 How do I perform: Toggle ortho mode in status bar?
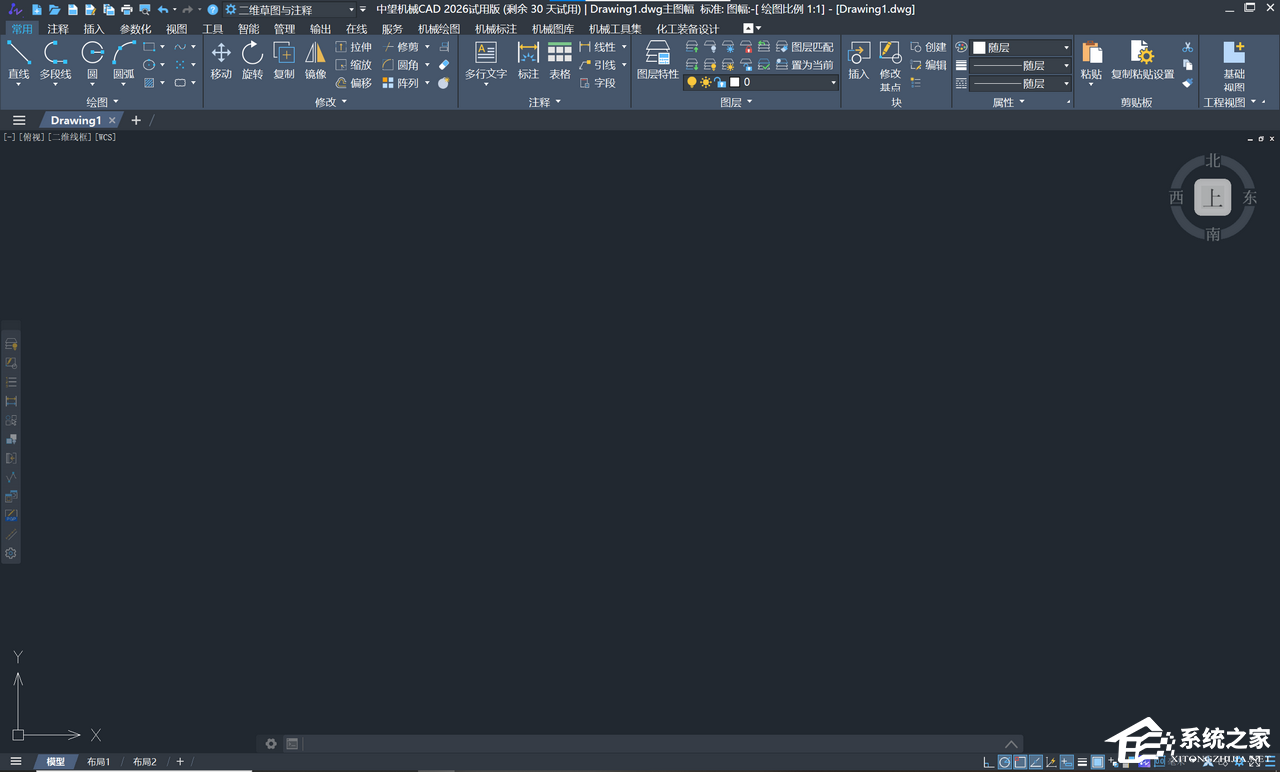tap(989, 763)
